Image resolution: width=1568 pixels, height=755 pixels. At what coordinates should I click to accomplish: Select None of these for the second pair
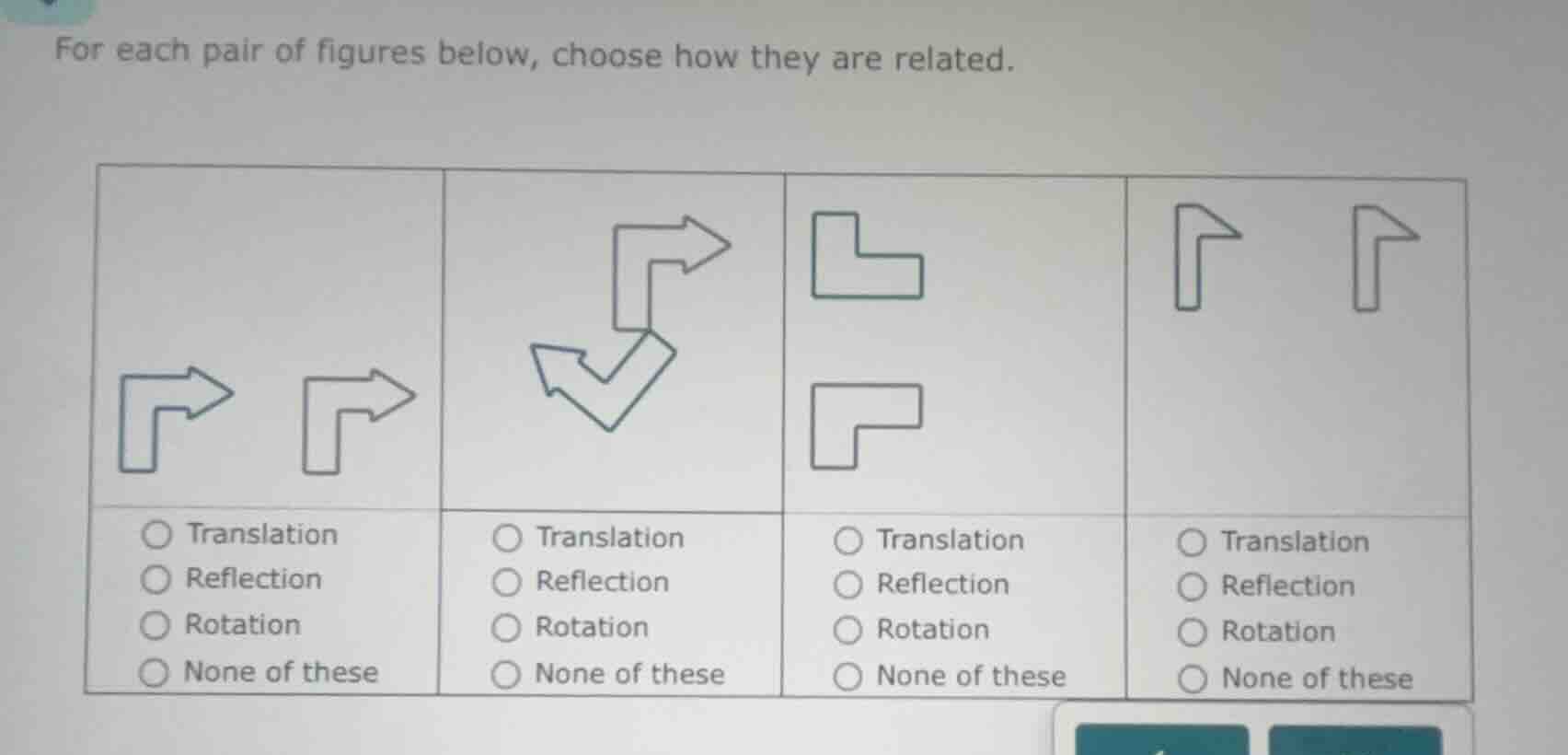[507, 674]
